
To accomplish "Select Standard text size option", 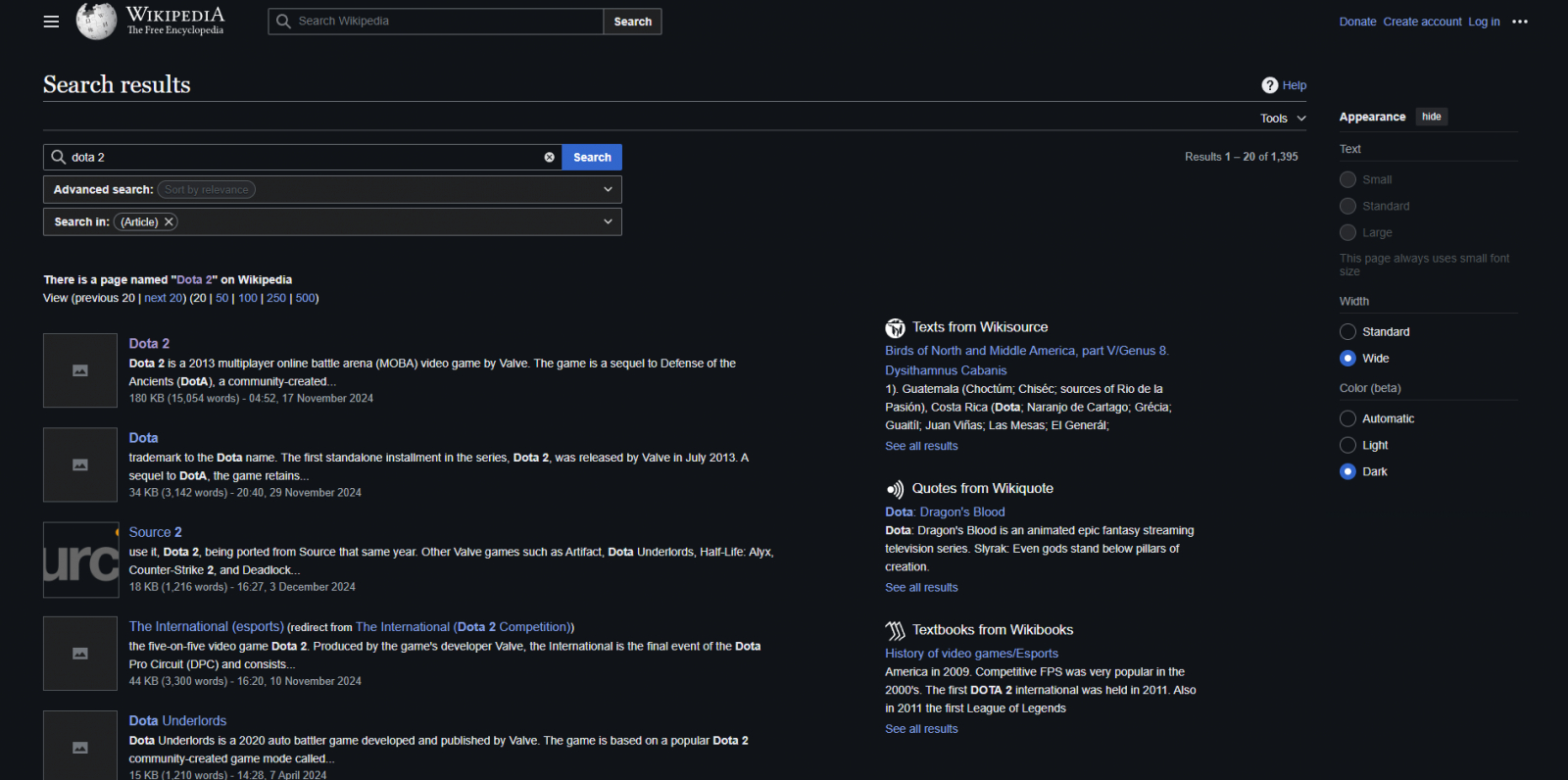I will point(1348,206).
